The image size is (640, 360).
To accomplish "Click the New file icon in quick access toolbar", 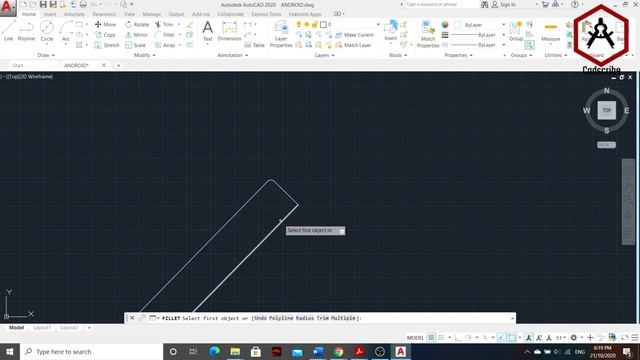I will 23,4.
